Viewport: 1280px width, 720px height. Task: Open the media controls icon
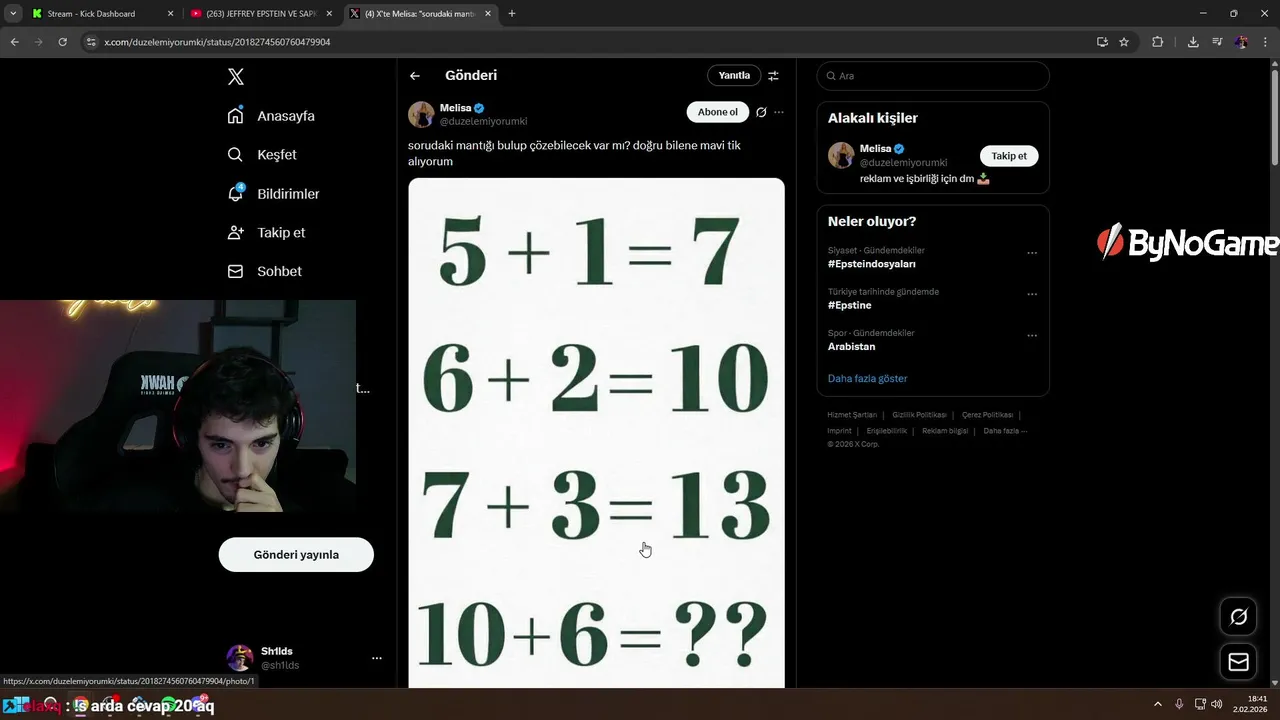[1217, 42]
